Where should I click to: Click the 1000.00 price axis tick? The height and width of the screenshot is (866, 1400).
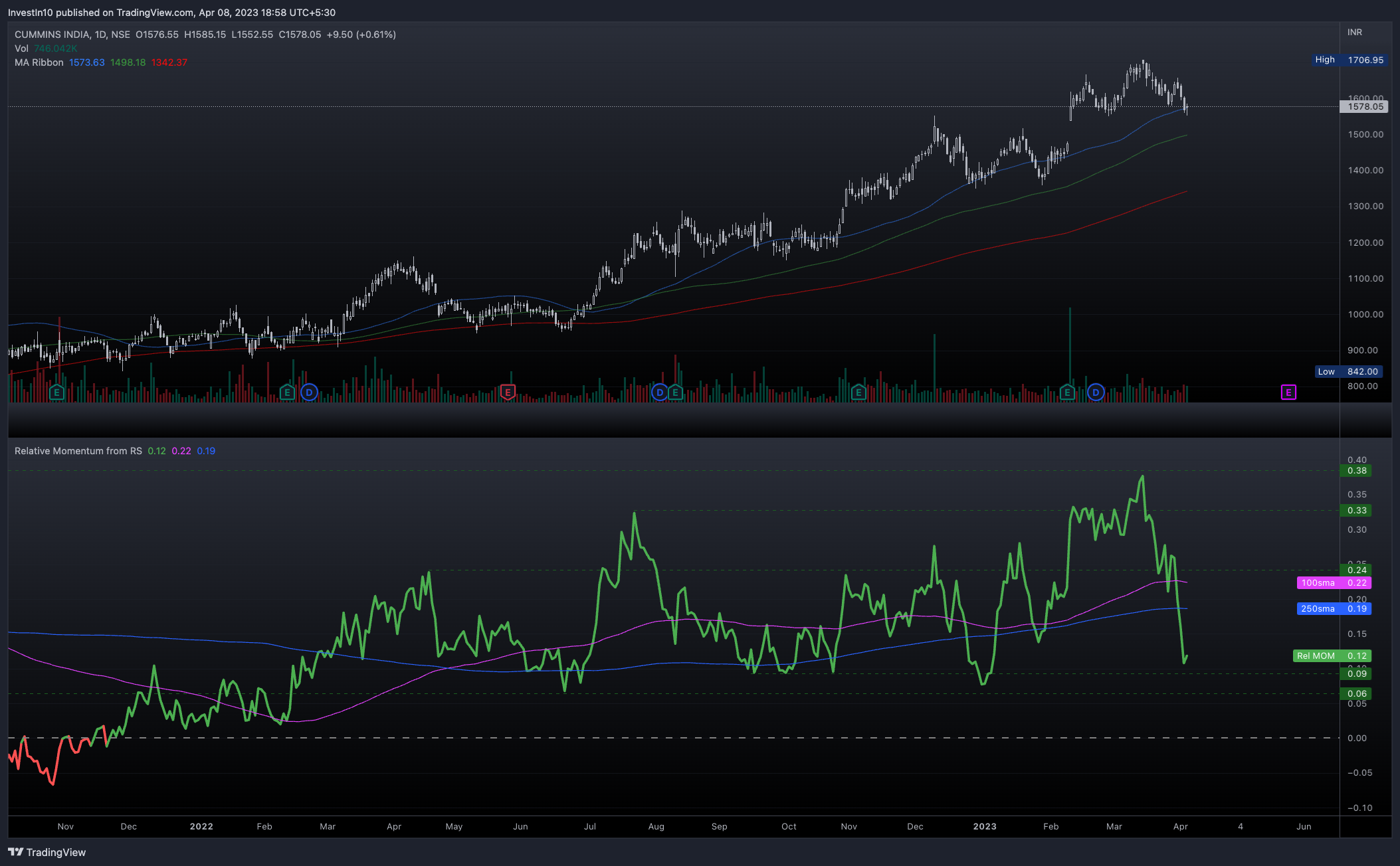pyautogui.click(x=1365, y=315)
